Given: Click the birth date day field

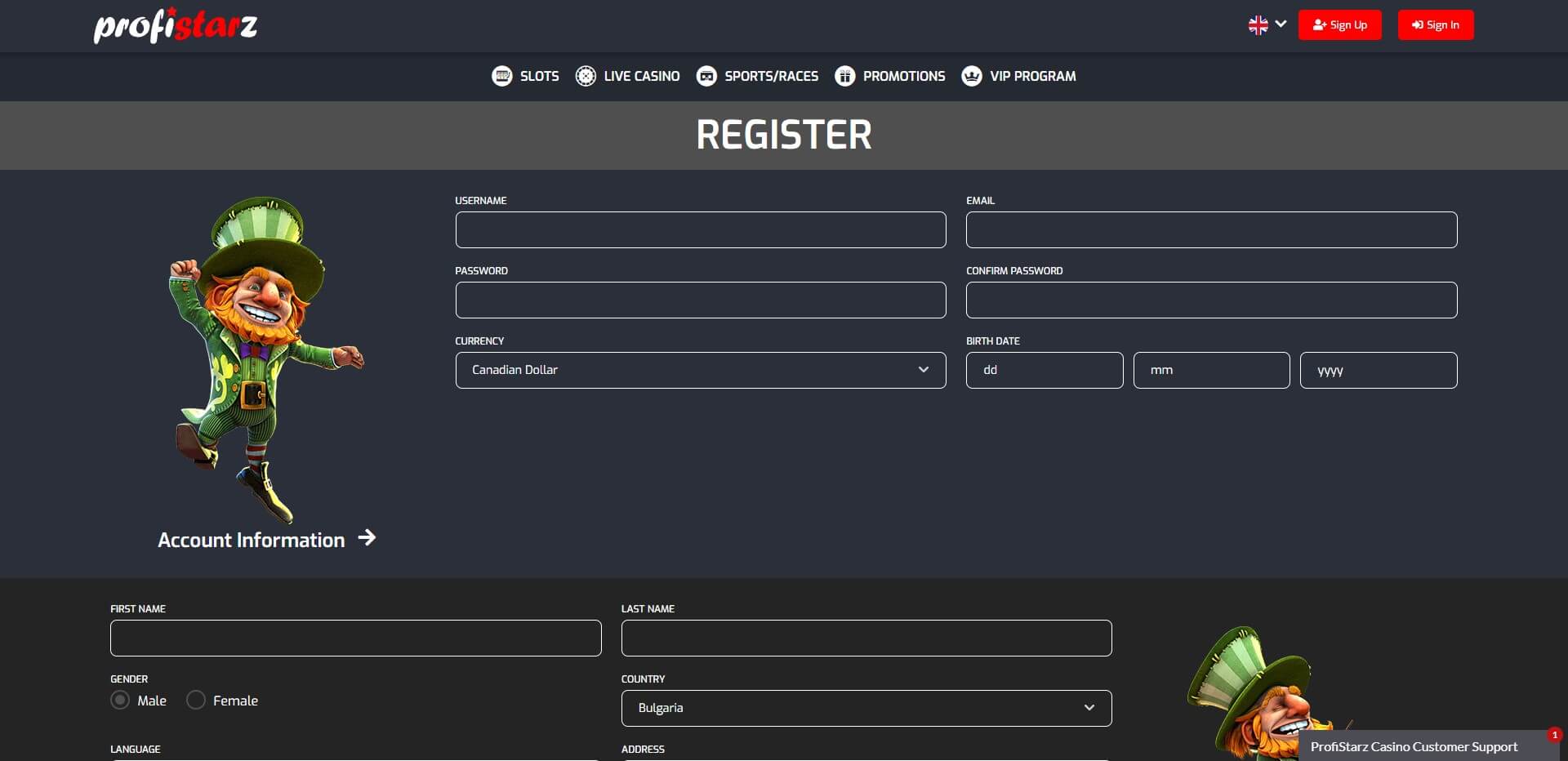Looking at the screenshot, I should [1045, 371].
